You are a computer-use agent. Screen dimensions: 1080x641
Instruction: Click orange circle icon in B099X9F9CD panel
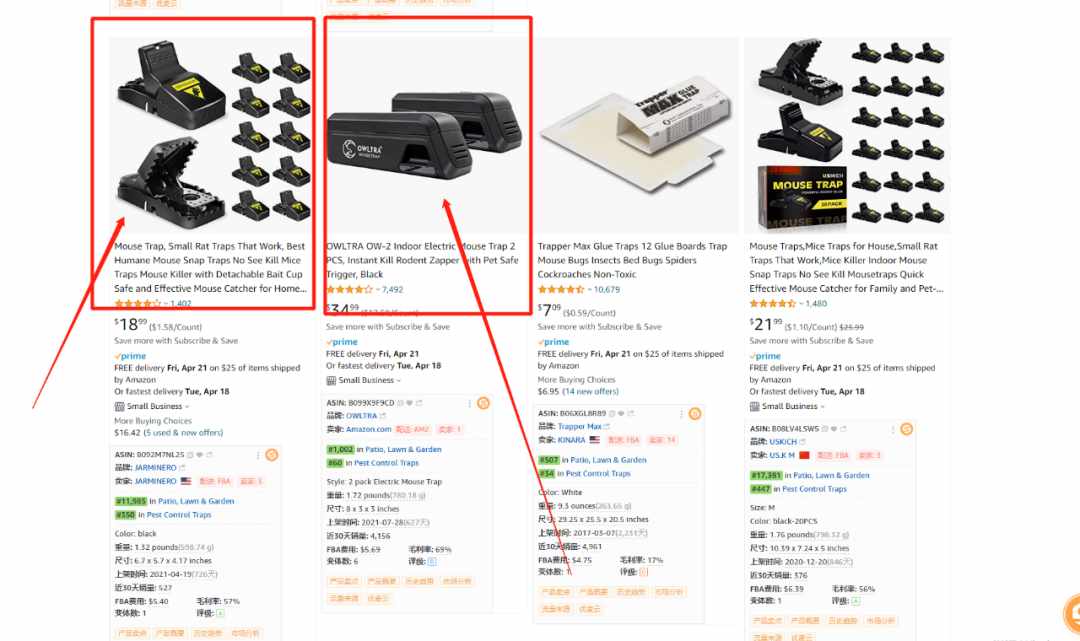point(484,403)
